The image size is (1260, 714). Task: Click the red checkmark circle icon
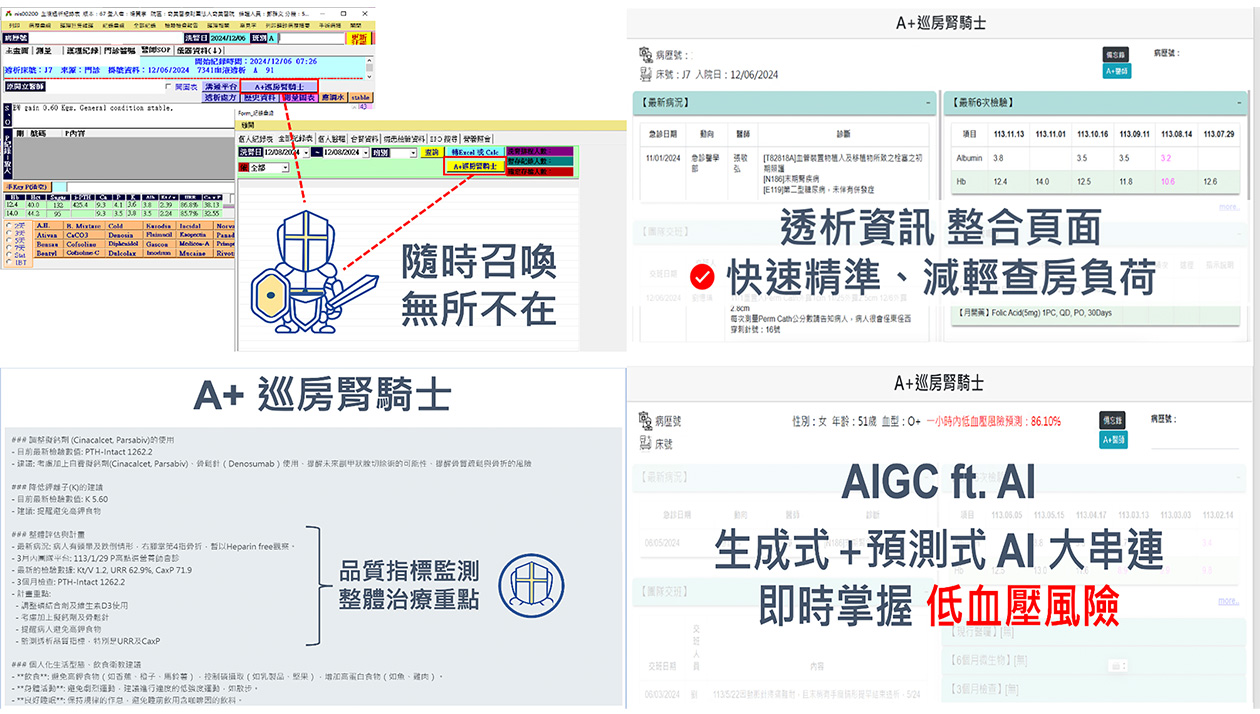[702, 276]
